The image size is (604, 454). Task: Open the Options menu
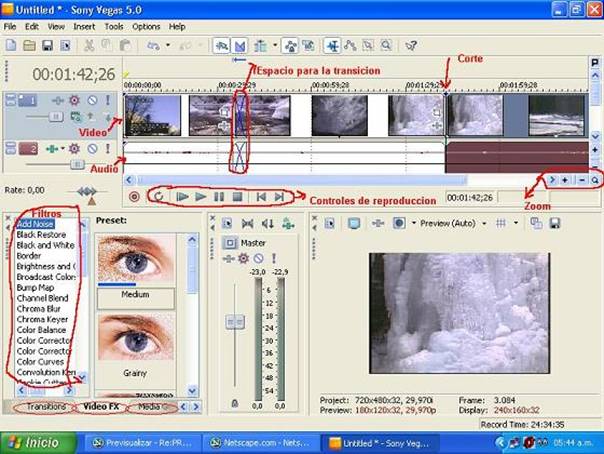[146, 27]
